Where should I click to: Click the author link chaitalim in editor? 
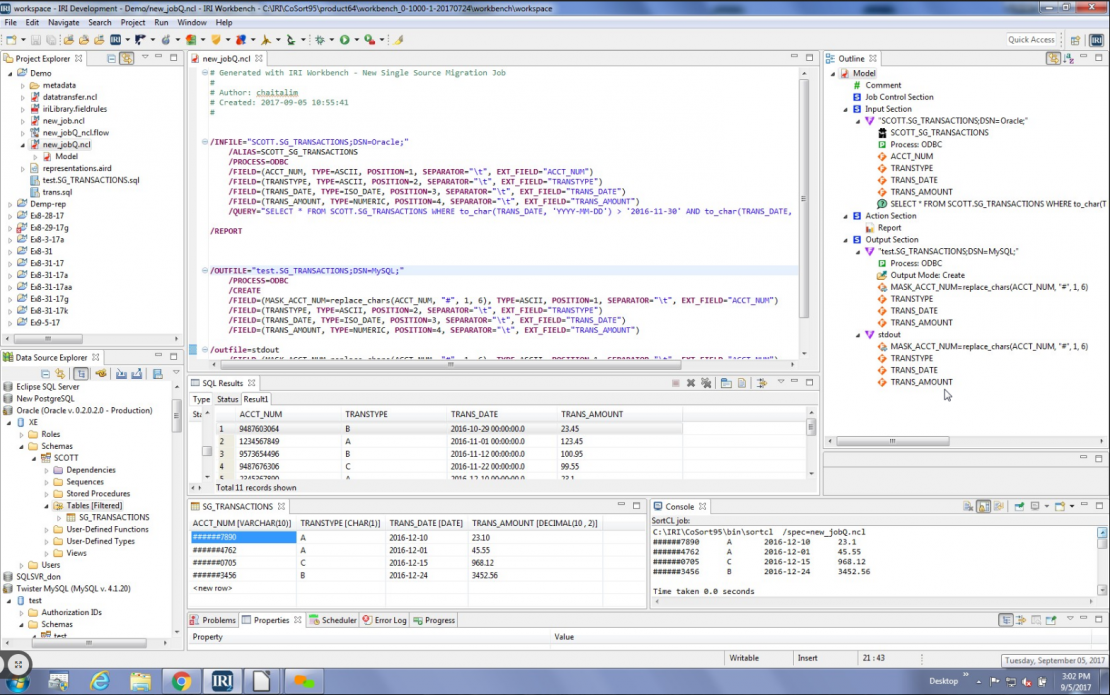point(277,93)
